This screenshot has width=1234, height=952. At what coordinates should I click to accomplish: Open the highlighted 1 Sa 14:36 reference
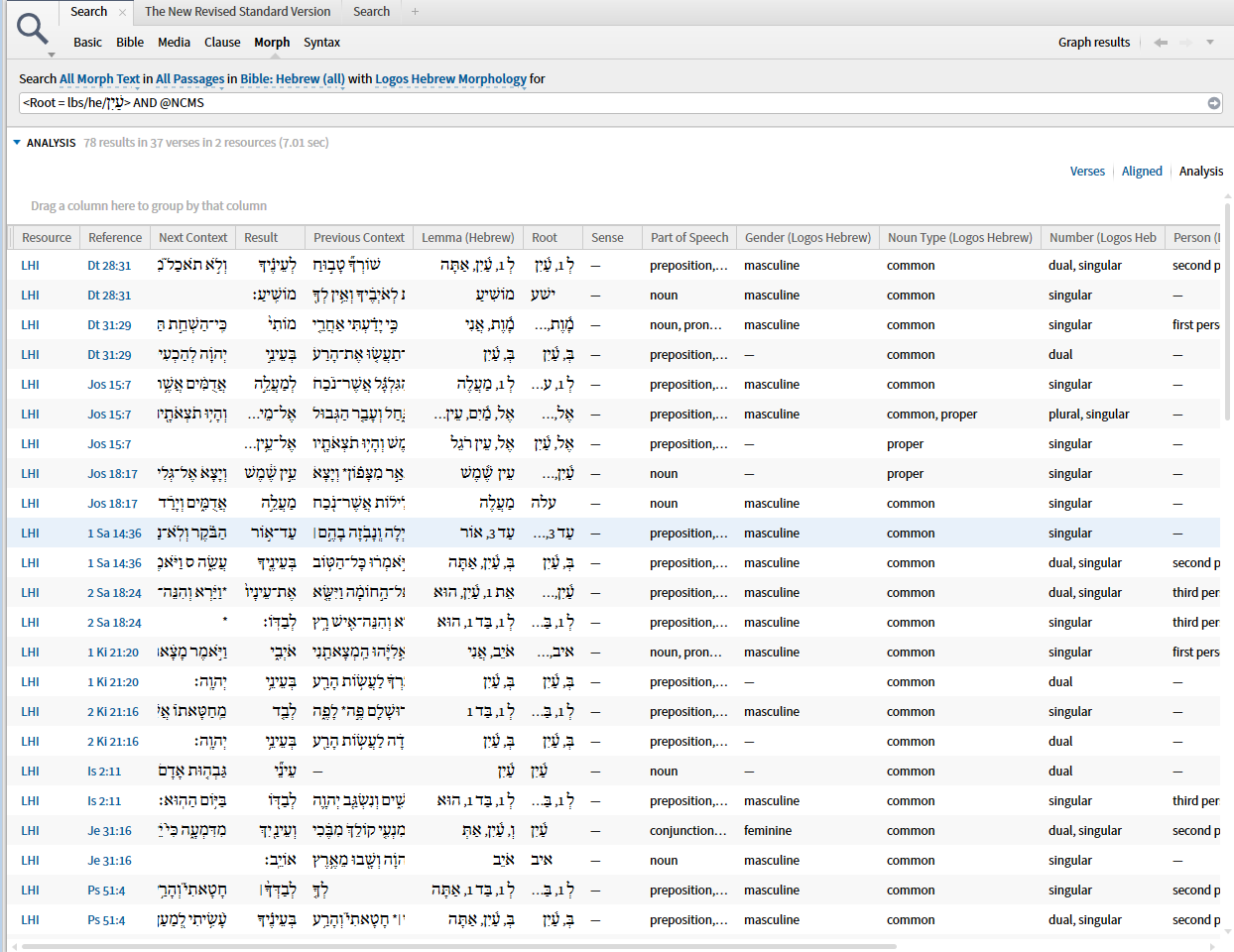[x=114, y=534]
